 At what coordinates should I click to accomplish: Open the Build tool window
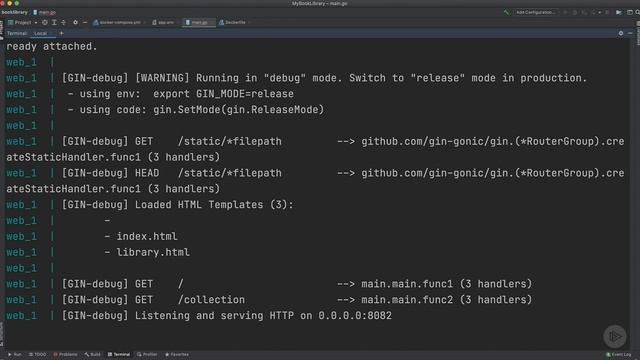pyautogui.click(x=93, y=354)
